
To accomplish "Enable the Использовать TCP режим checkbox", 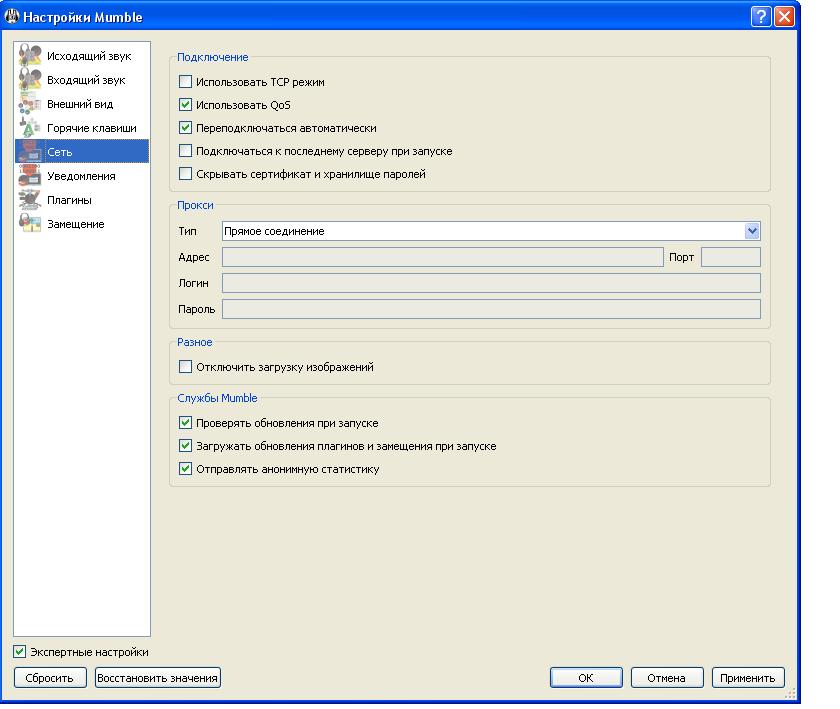I will (x=185, y=82).
